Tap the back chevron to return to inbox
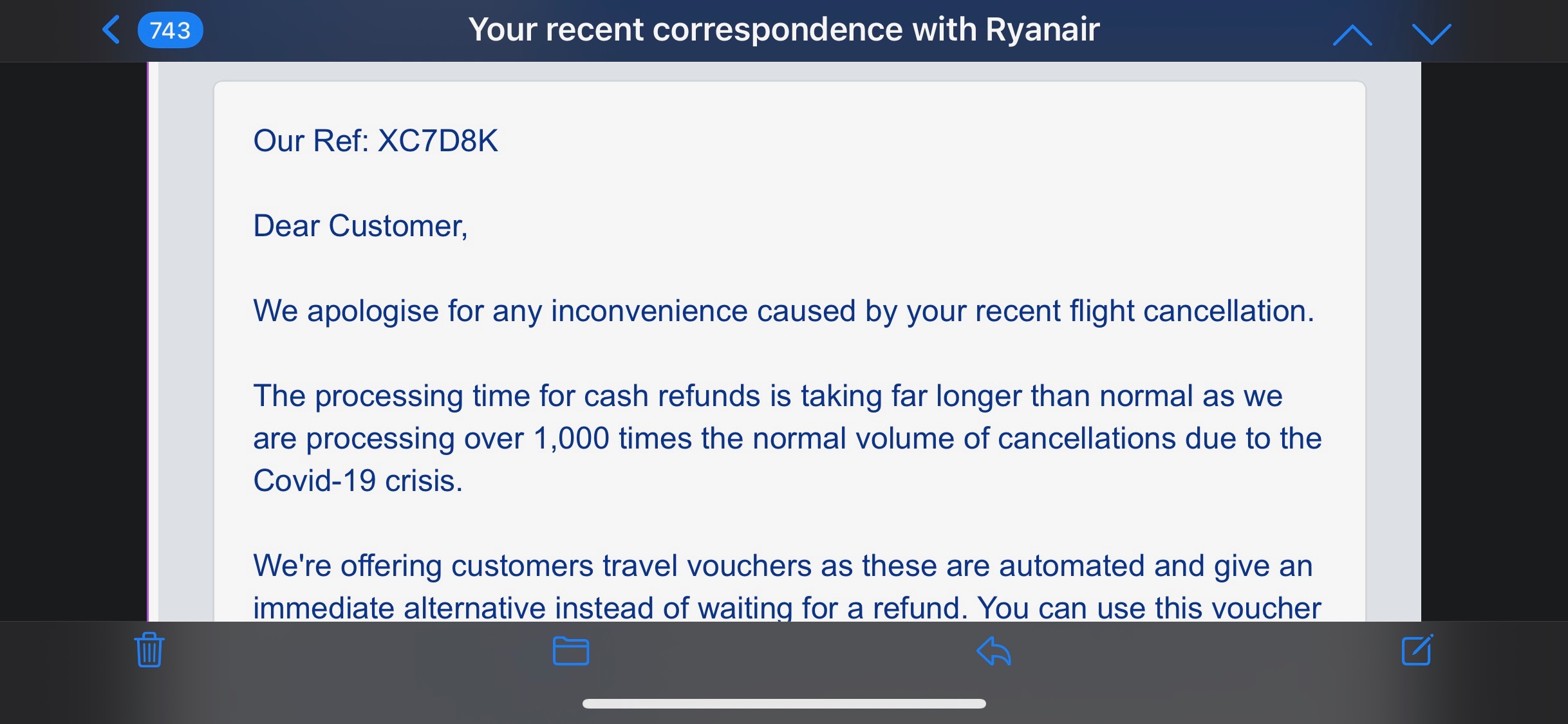 point(112,30)
